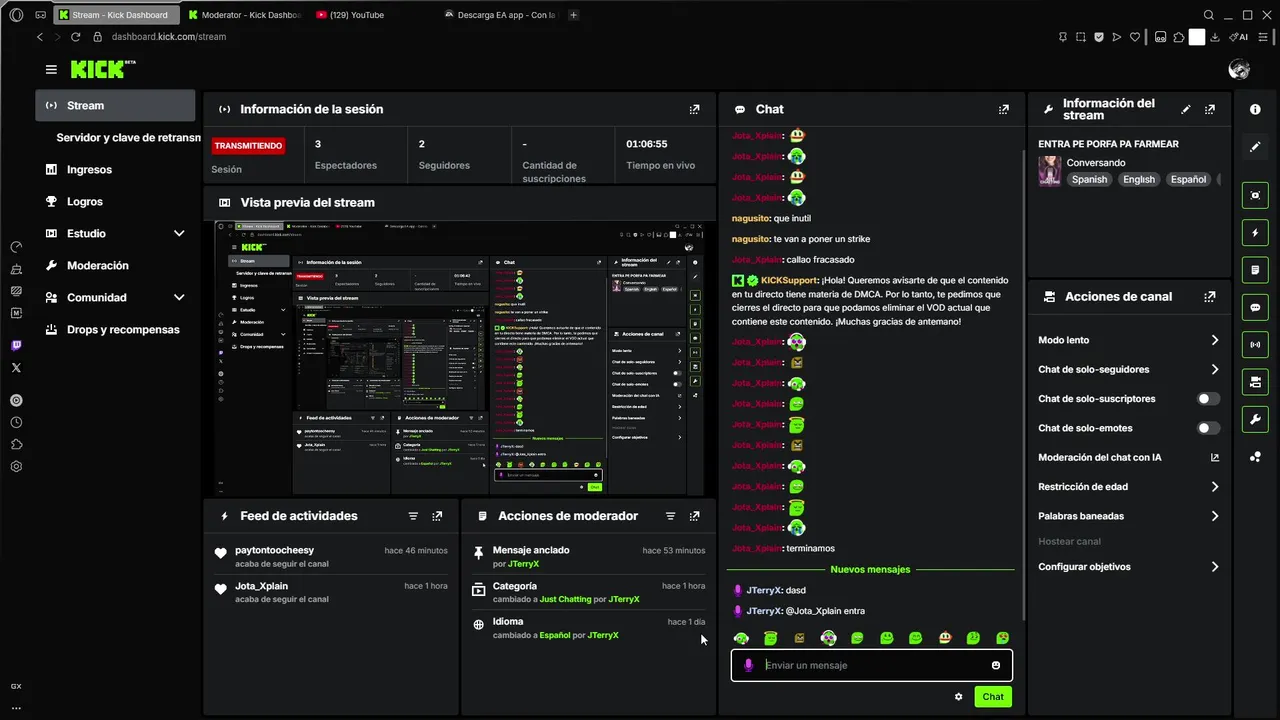Click the Conversando category thumbnail

[1049, 171]
